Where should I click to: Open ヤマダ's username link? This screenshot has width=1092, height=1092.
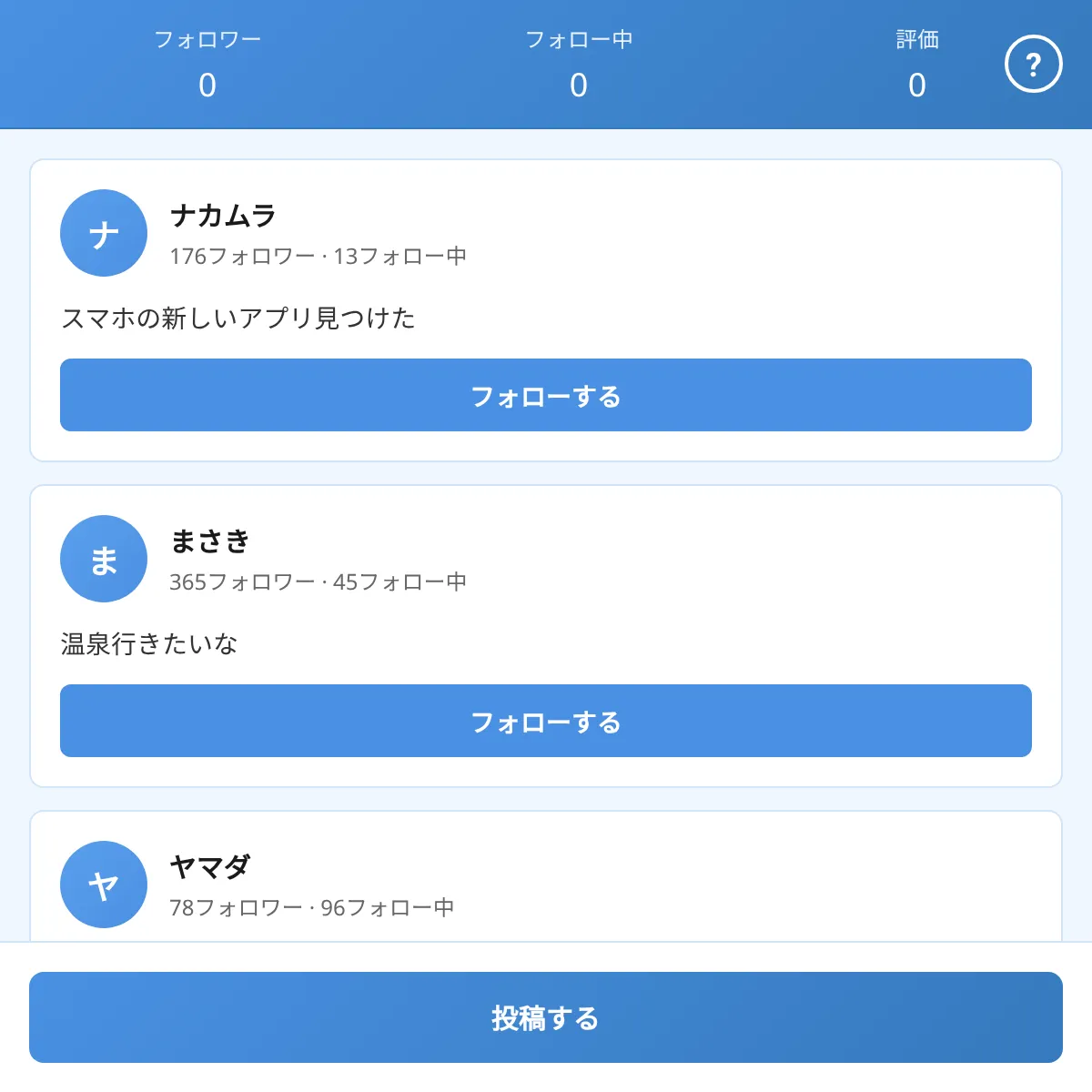tap(209, 867)
